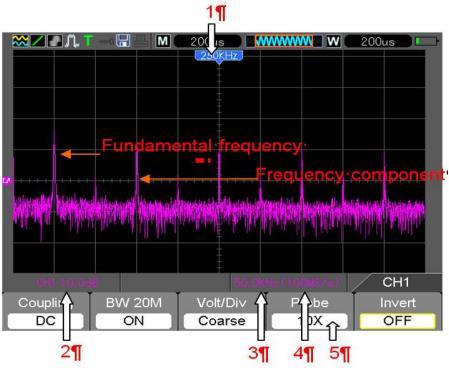Change Volt/Div Coarse setting
Screen dimensions: 449x374
pyautogui.click(x=221, y=321)
